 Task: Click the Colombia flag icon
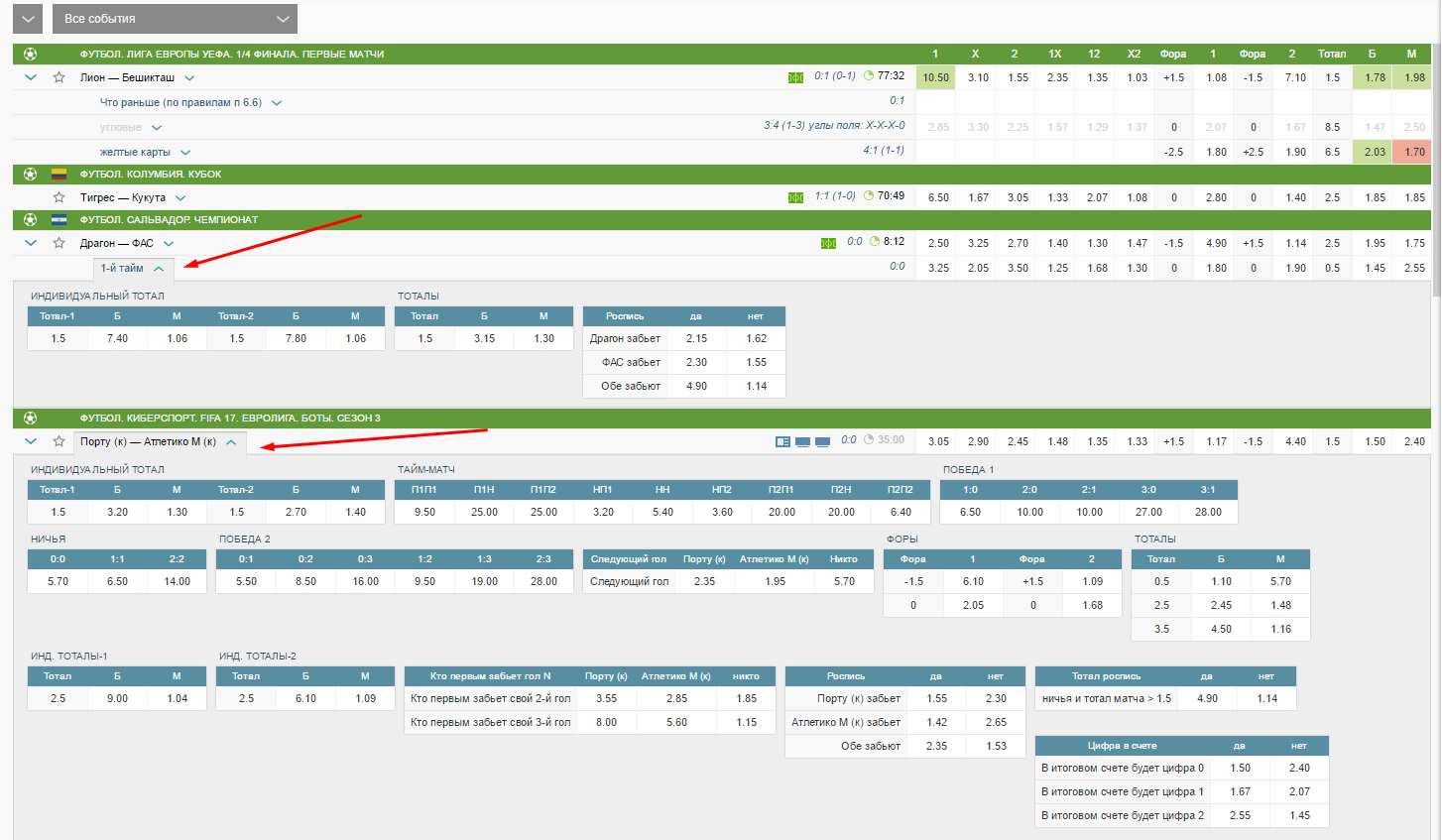pyautogui.click(x=59, y=174)
